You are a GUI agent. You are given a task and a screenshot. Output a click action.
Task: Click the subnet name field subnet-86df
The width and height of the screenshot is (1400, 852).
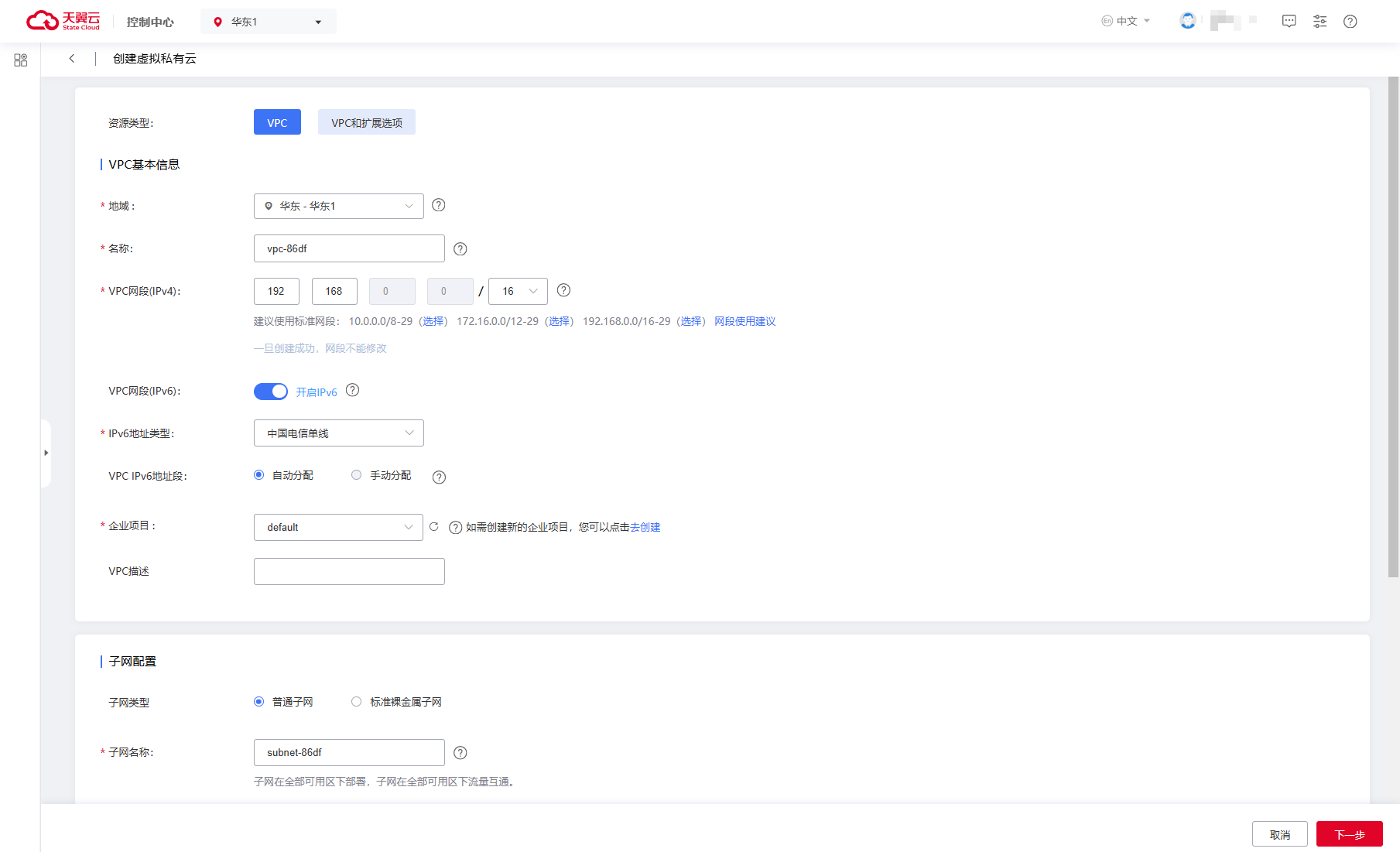(349, 752)
